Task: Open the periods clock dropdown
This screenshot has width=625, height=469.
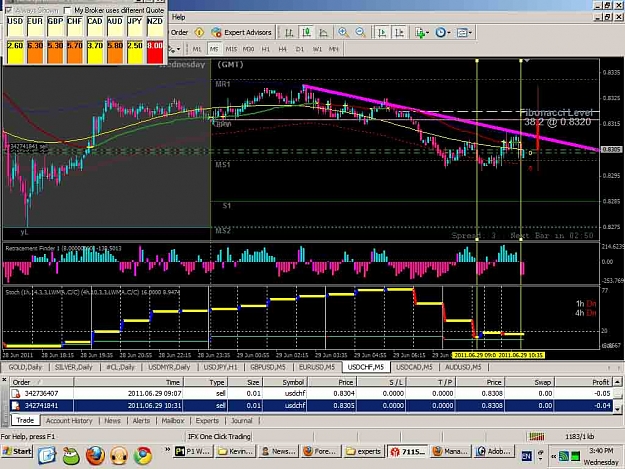Action: tap(442, 33)
